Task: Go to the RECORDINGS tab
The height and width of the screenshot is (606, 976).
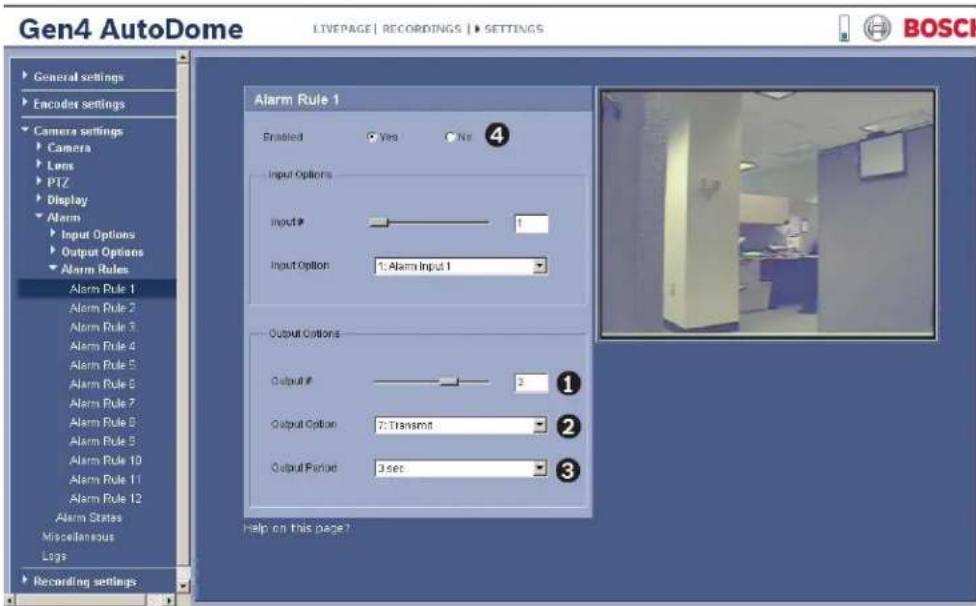Action: 421,29
